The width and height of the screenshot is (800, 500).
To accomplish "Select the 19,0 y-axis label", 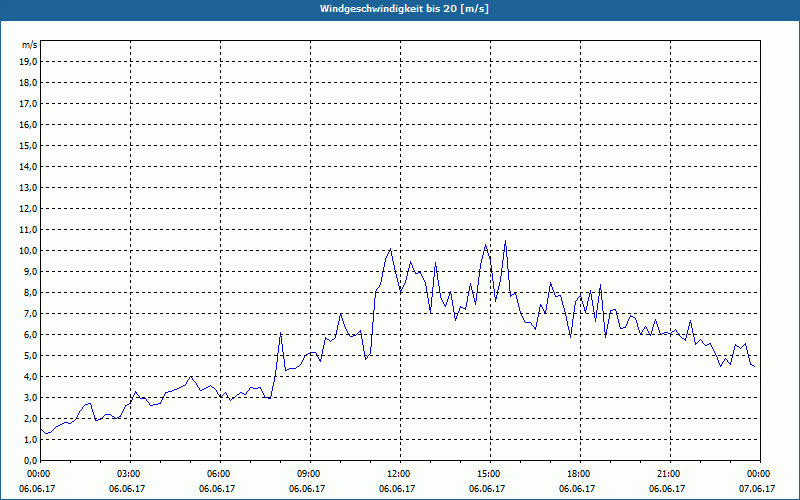I will [28, 62].
